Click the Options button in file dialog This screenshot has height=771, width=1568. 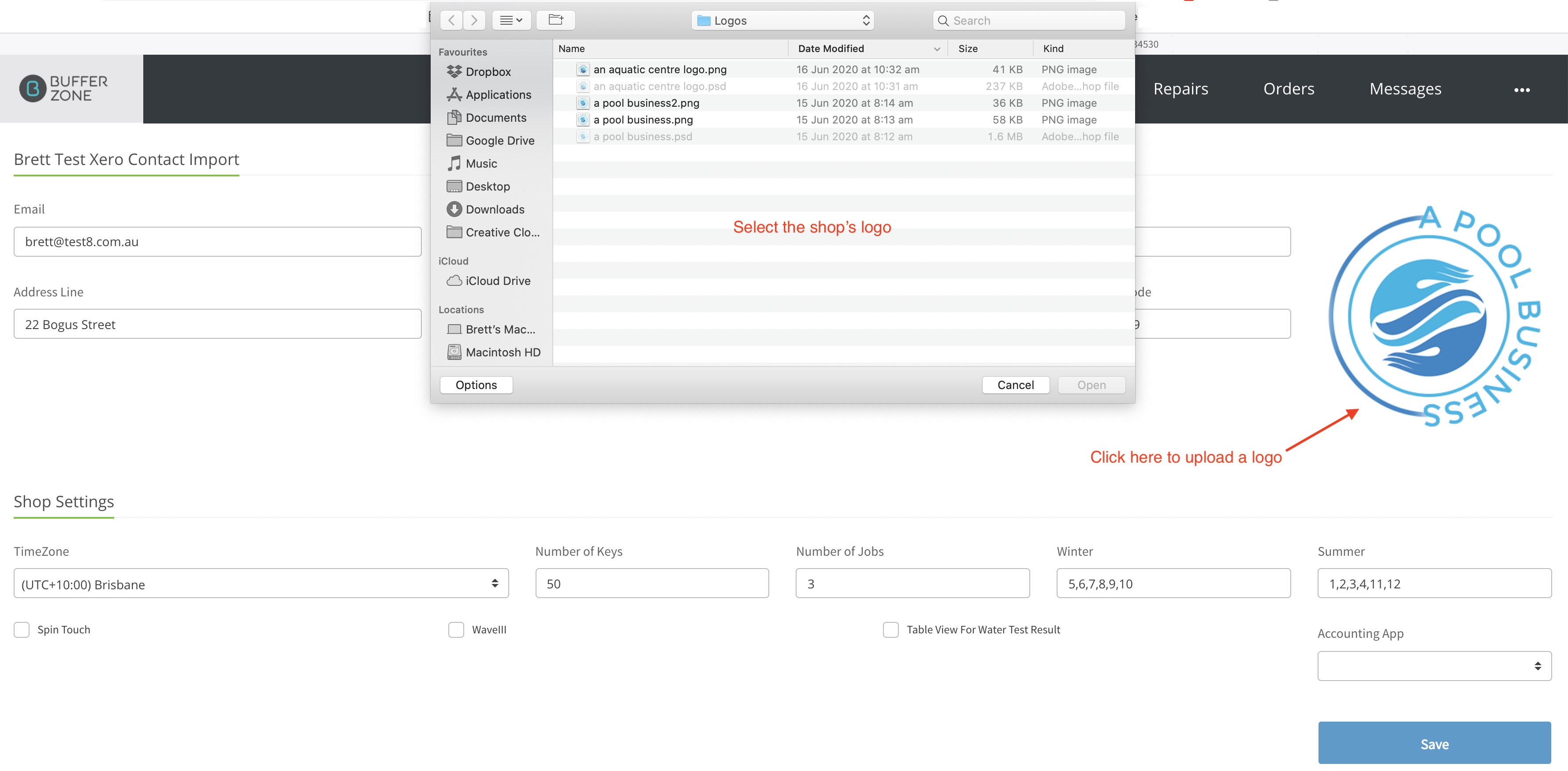(476, 385)
